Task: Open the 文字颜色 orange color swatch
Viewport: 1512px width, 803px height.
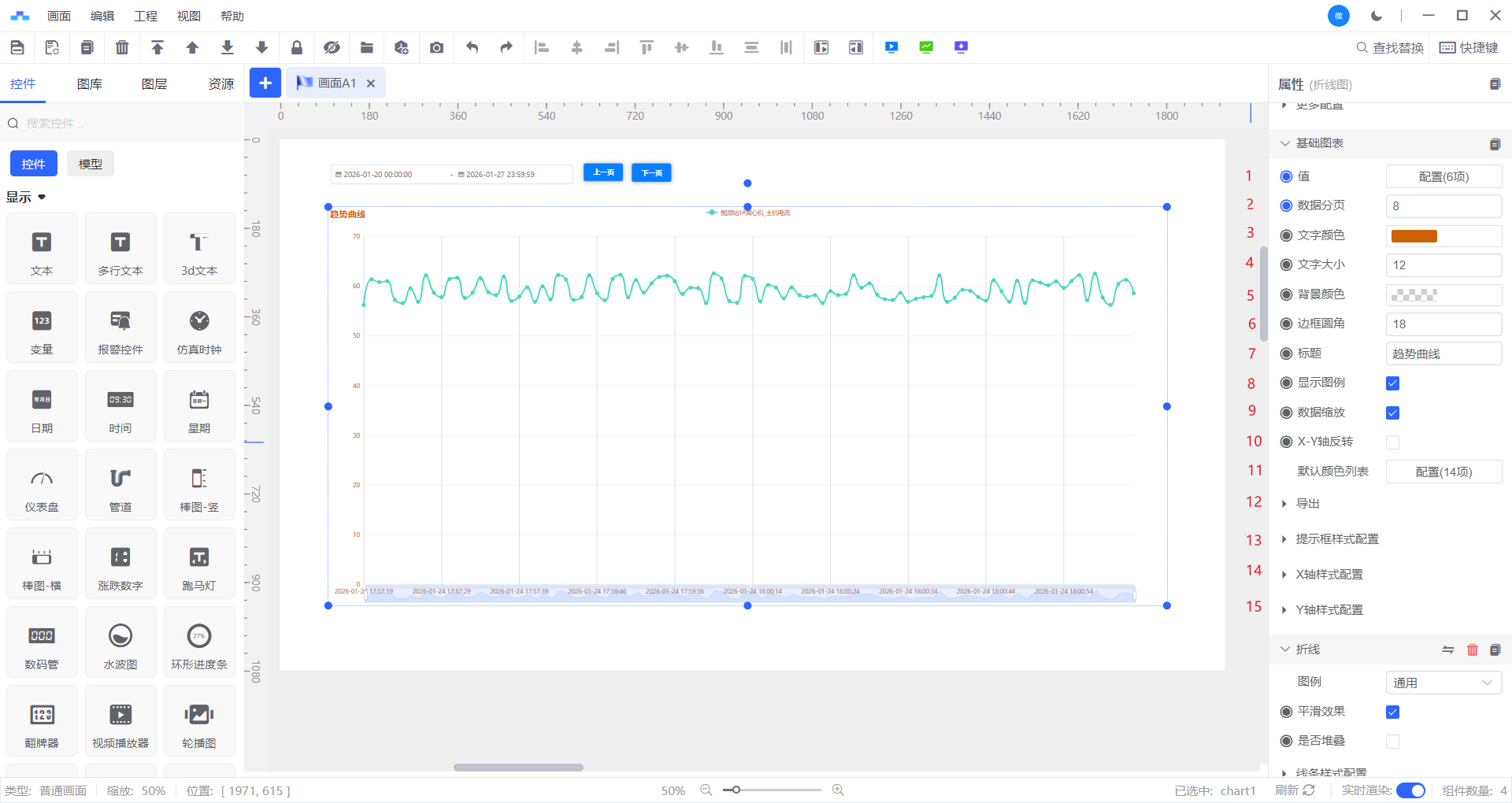Action: [x=1414, y=236]
